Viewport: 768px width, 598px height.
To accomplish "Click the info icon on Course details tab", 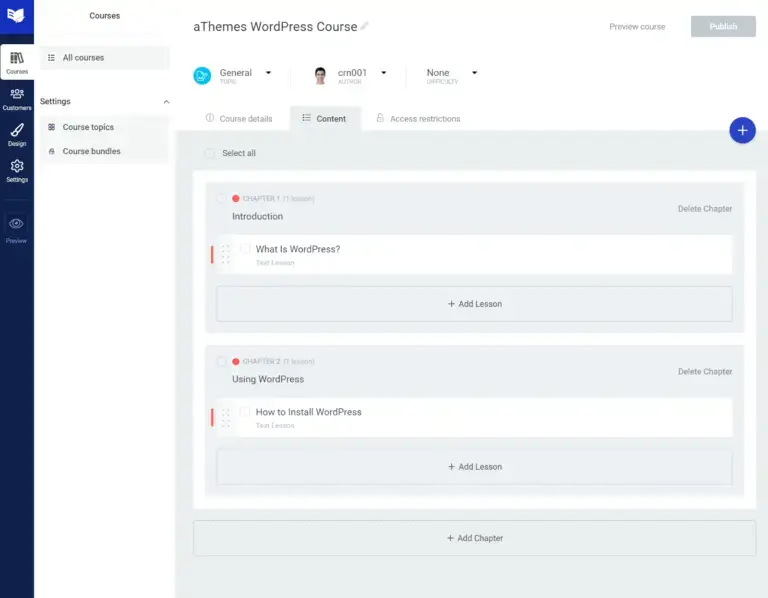I will tap(210, 118).
